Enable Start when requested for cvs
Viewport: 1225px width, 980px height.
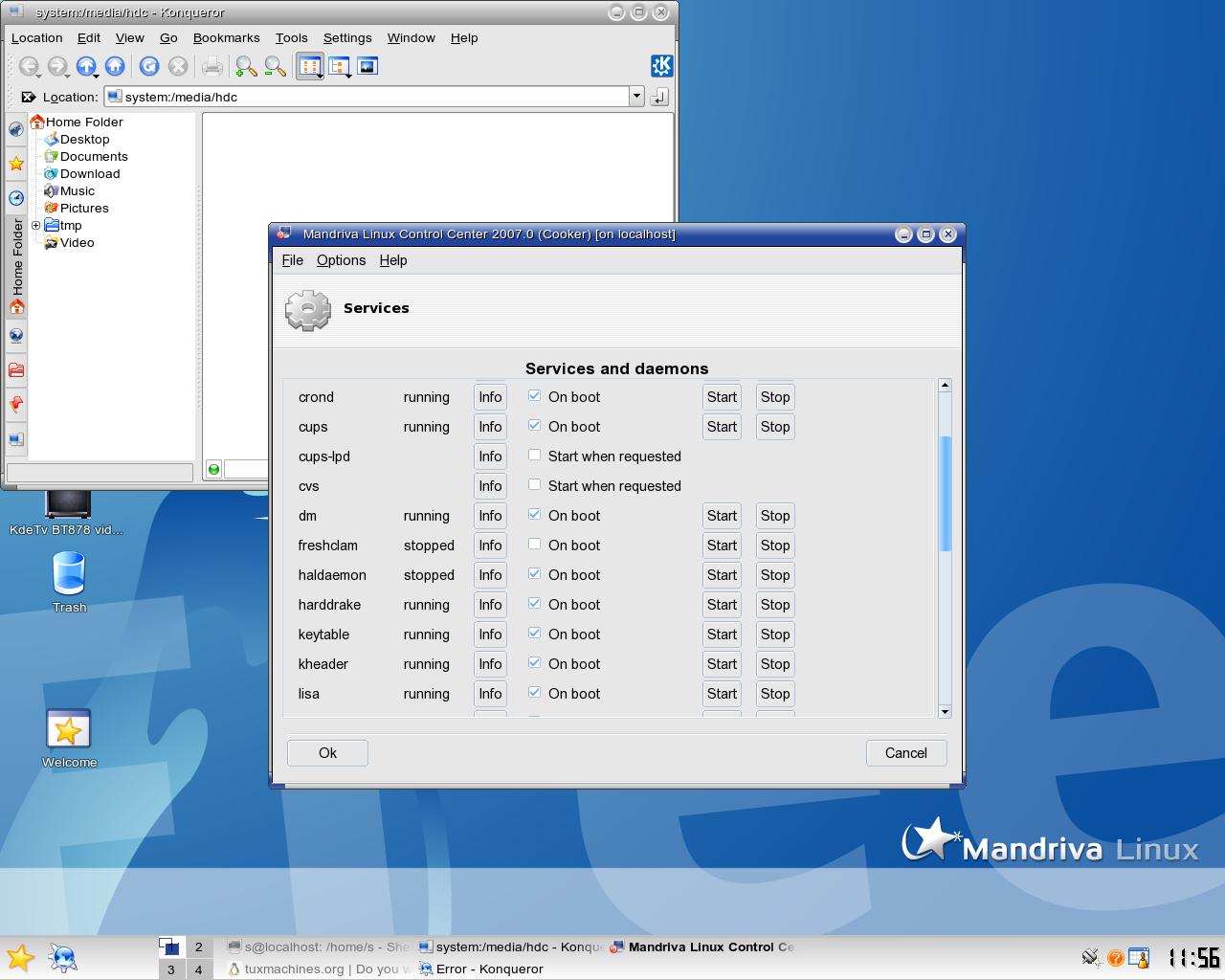pos(535,485)
